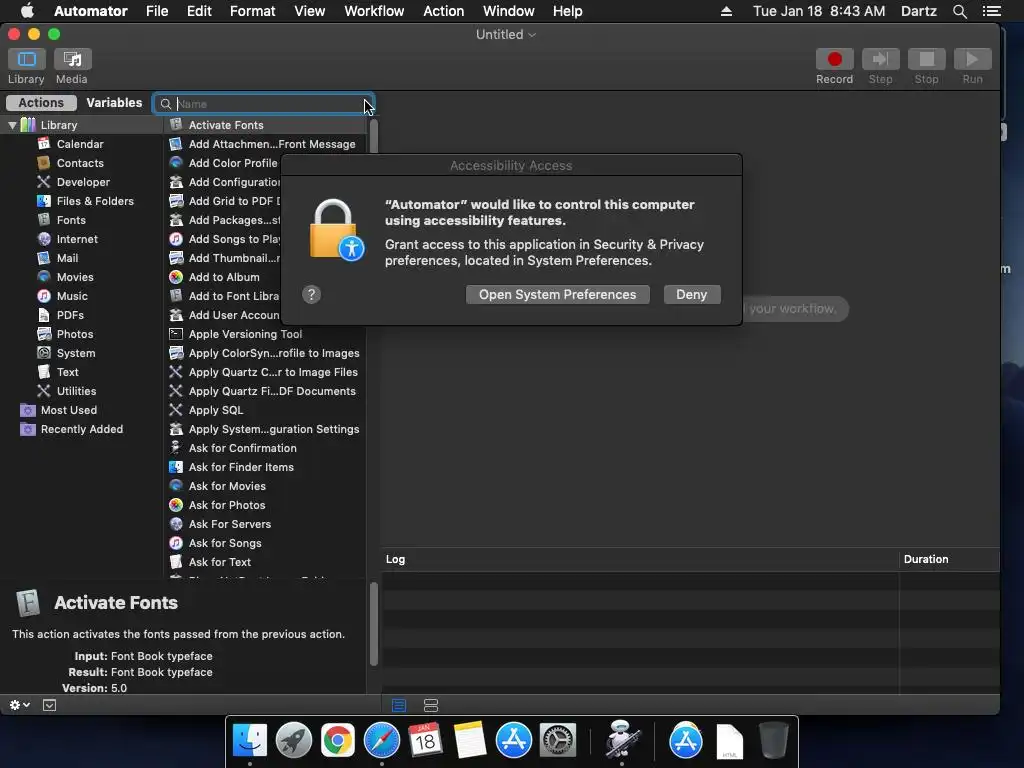Open System Preferences from the Dock
This screenshot has width=1024, height=768.
pos(558,741)
